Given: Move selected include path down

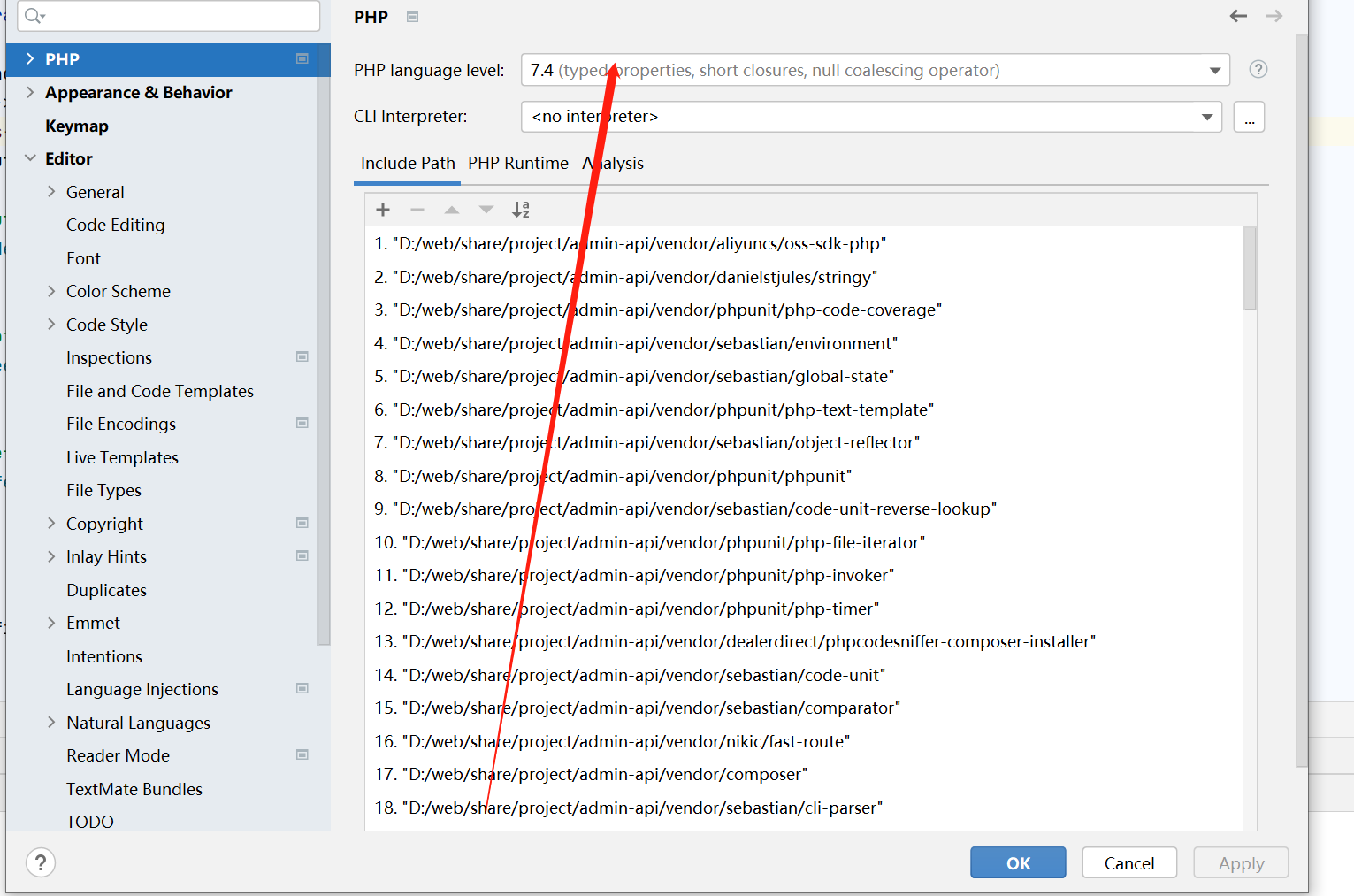Looking at the screenshot, I should (486, 210).
